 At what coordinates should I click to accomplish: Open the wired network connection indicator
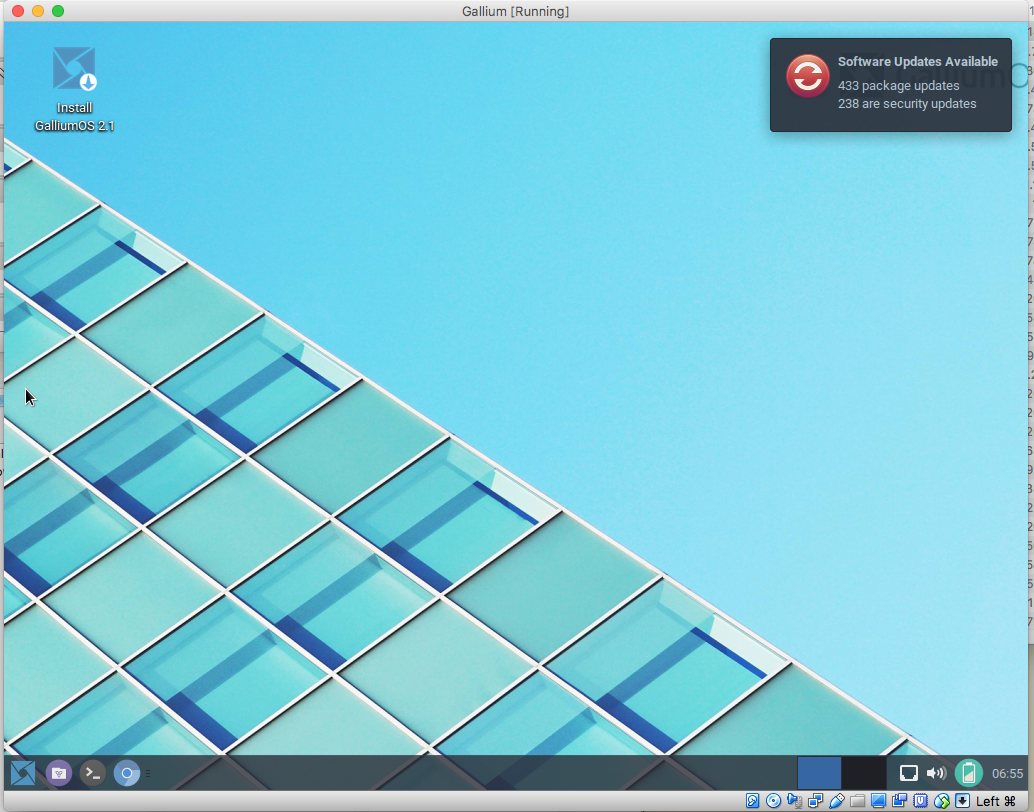[909, 773]
